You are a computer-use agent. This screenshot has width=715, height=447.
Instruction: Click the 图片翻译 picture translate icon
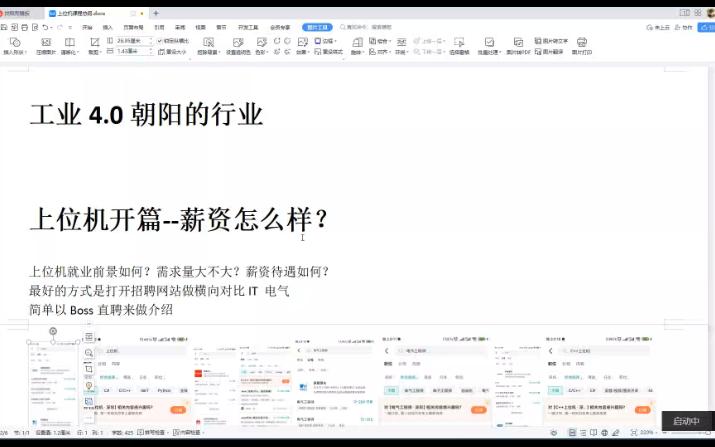tap(549, 52)
